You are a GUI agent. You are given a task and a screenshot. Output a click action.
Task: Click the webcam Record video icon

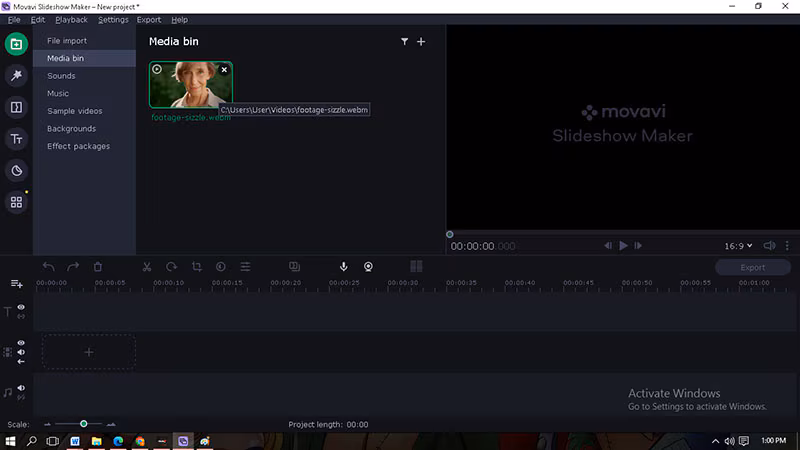point(368,266)
